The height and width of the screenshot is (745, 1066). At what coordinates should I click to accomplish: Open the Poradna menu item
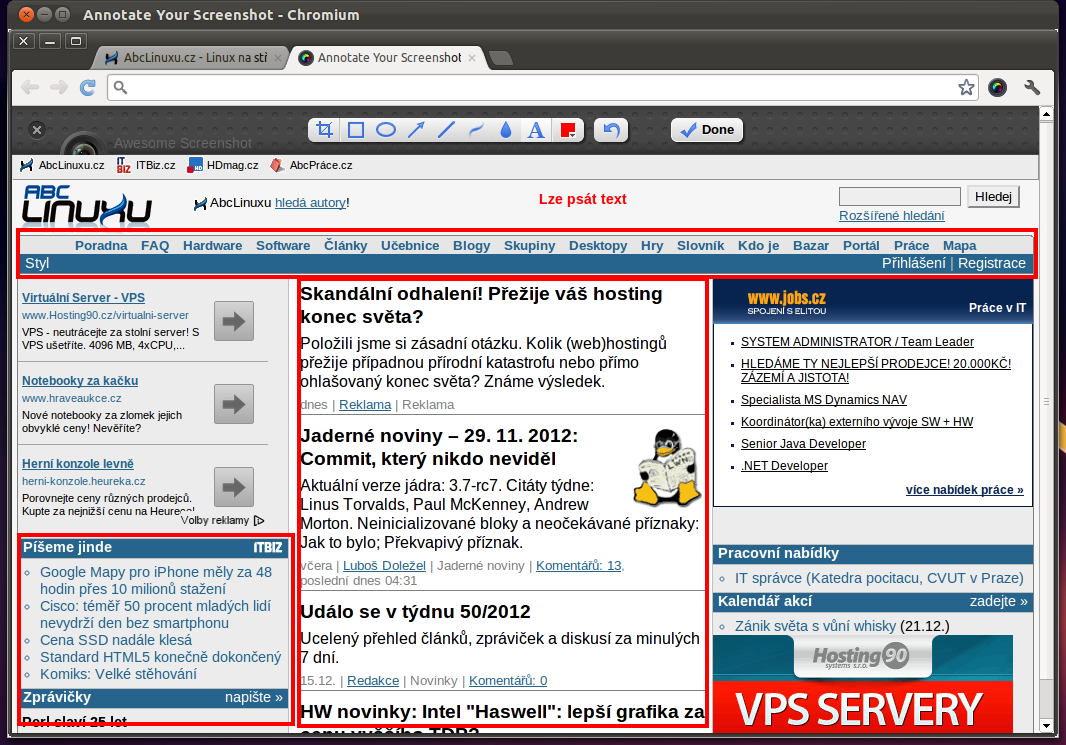point(101,245)
